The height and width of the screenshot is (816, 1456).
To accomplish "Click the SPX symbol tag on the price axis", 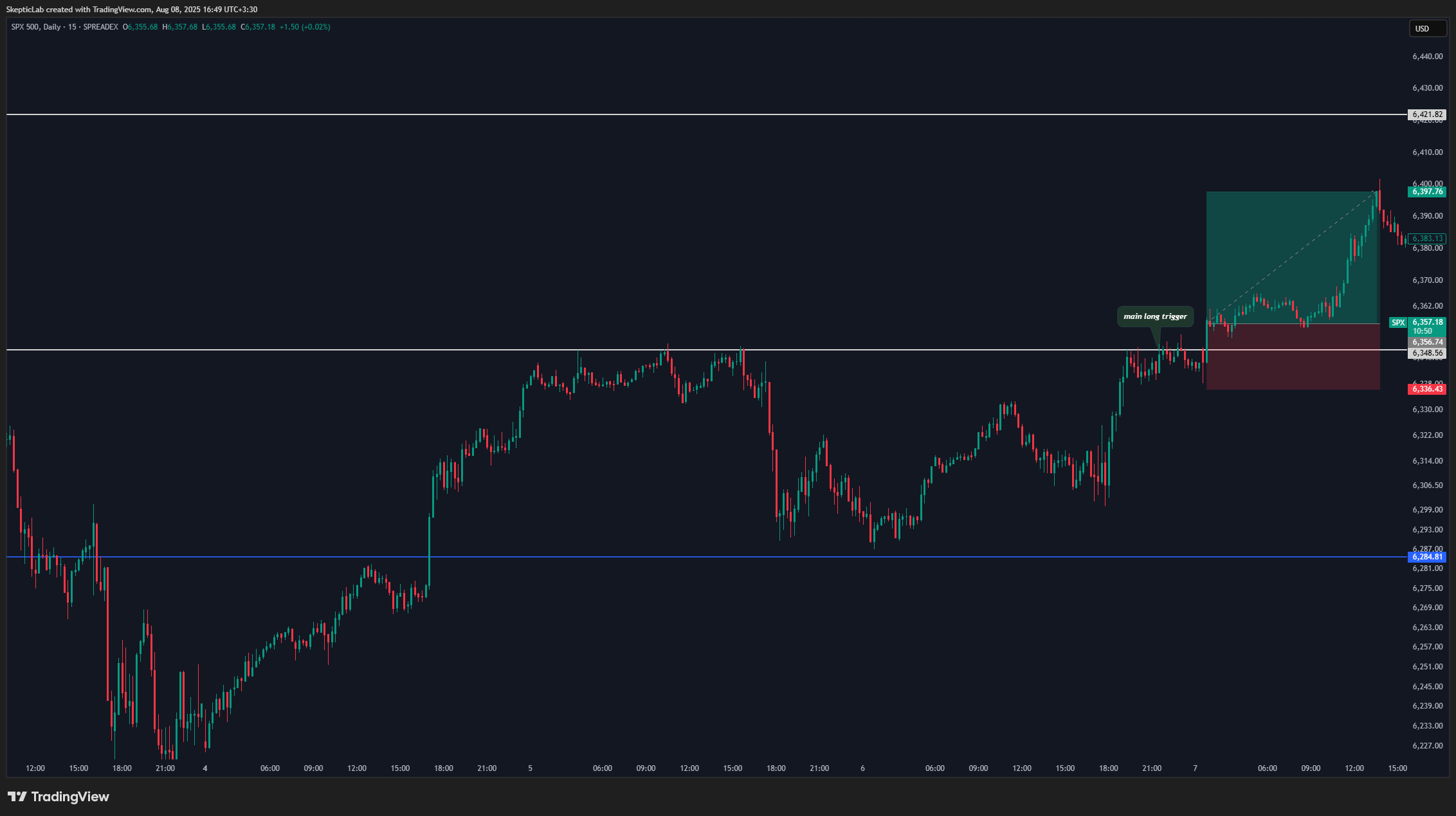I will 1398,323.
